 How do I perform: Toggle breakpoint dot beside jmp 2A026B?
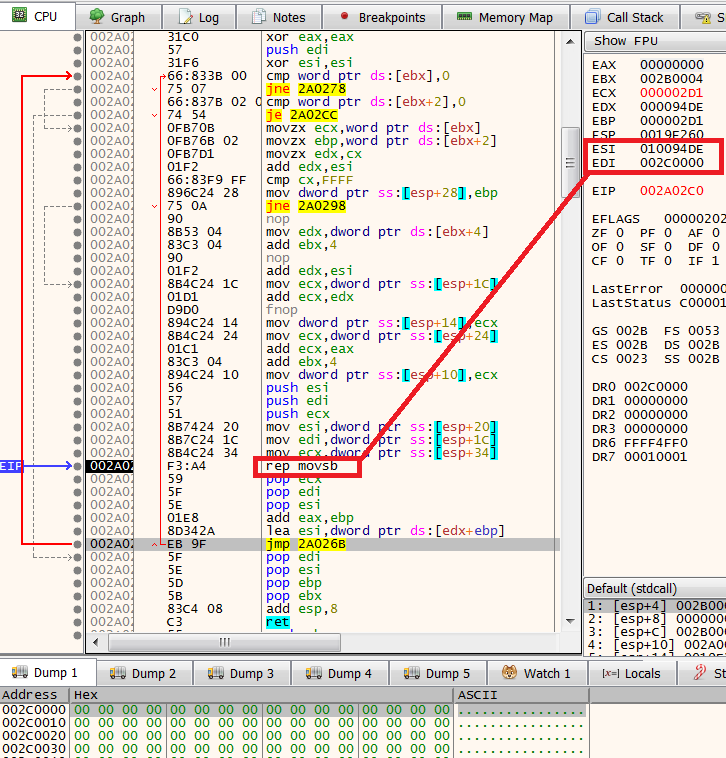(77, 544)
